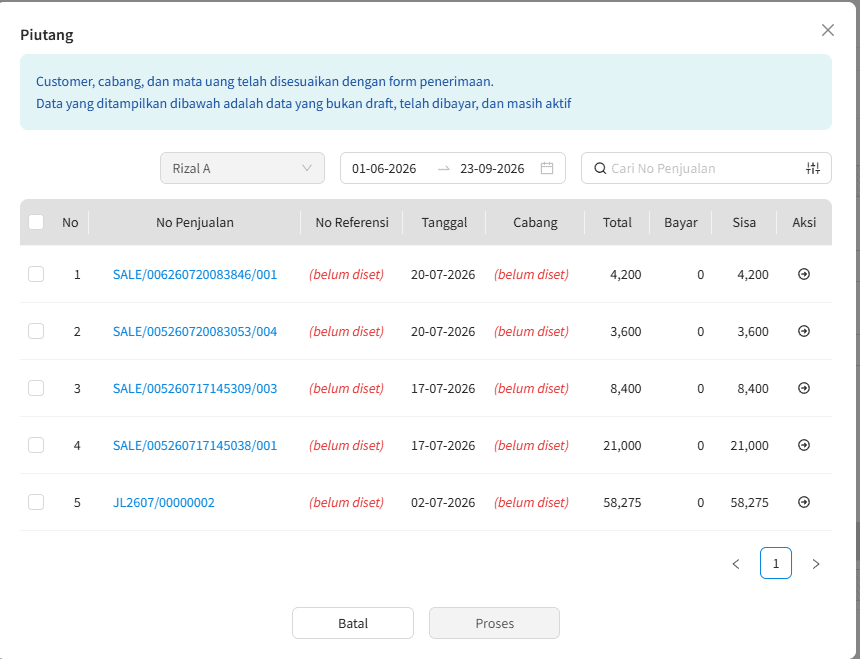Image resolution: width=860 pixels, height=659 pixels.
Task: Click the Total value 58,275
Action: 622,502
